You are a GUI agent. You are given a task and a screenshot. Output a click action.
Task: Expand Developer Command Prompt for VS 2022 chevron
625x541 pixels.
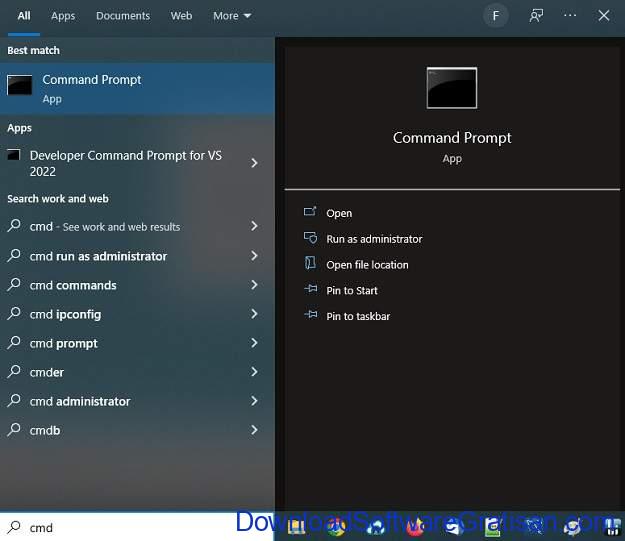[x=254, y=163]
